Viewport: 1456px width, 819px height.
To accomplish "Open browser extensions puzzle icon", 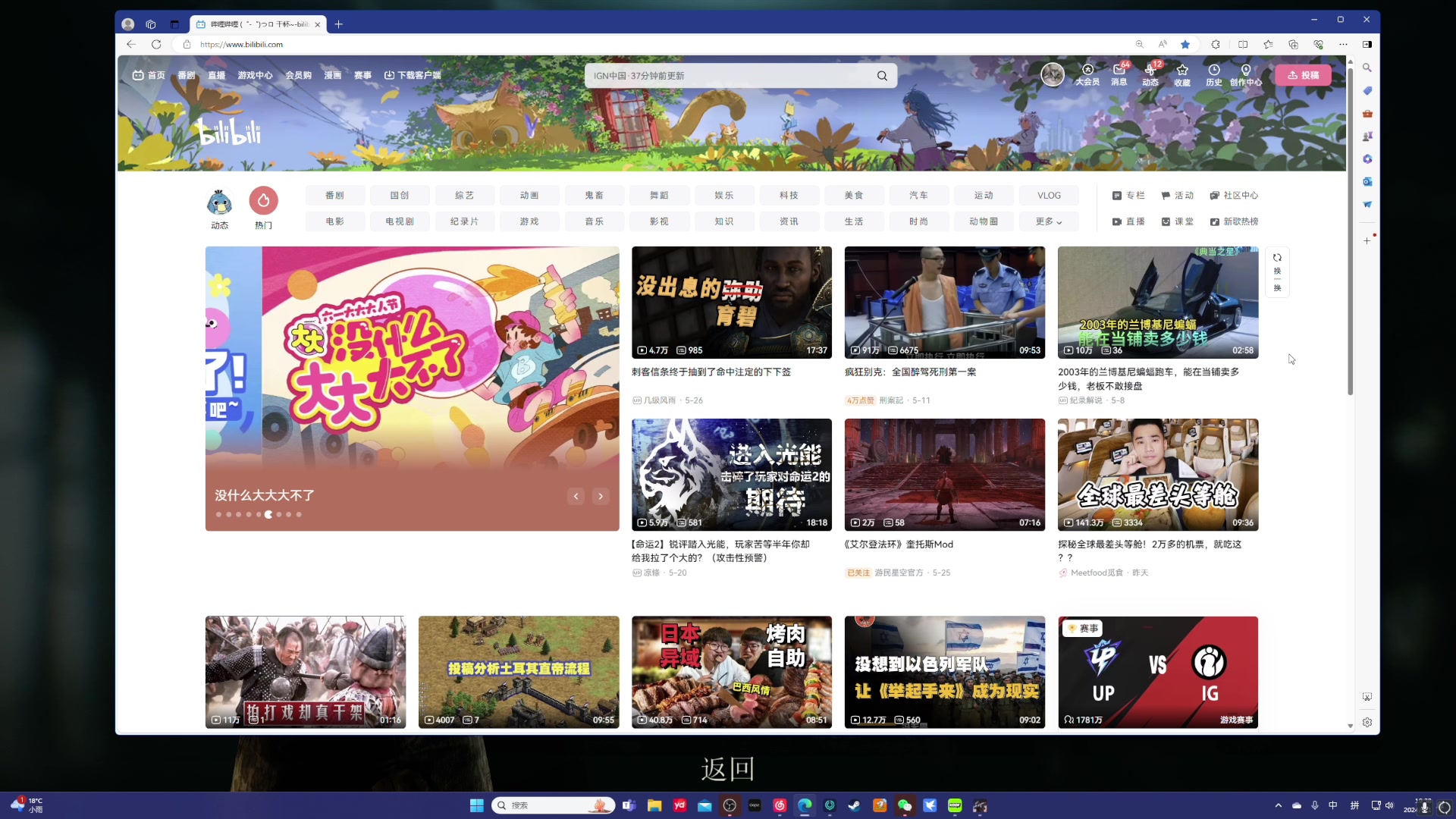I will pos(1216,44).
